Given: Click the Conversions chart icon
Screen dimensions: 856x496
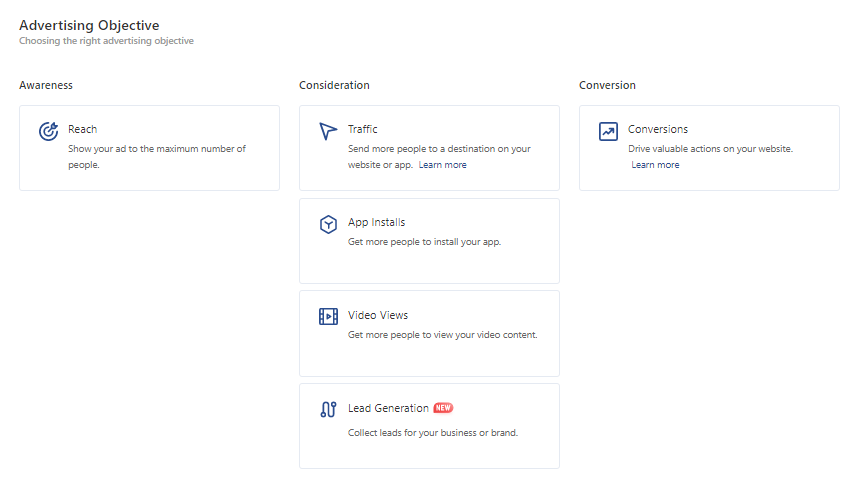Looking at the screenshot, I should [x=608, y=131].
